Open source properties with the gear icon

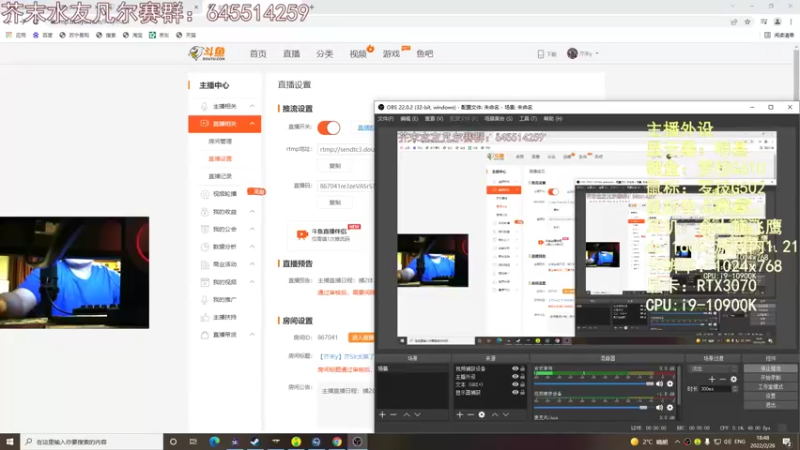[482, 415]
